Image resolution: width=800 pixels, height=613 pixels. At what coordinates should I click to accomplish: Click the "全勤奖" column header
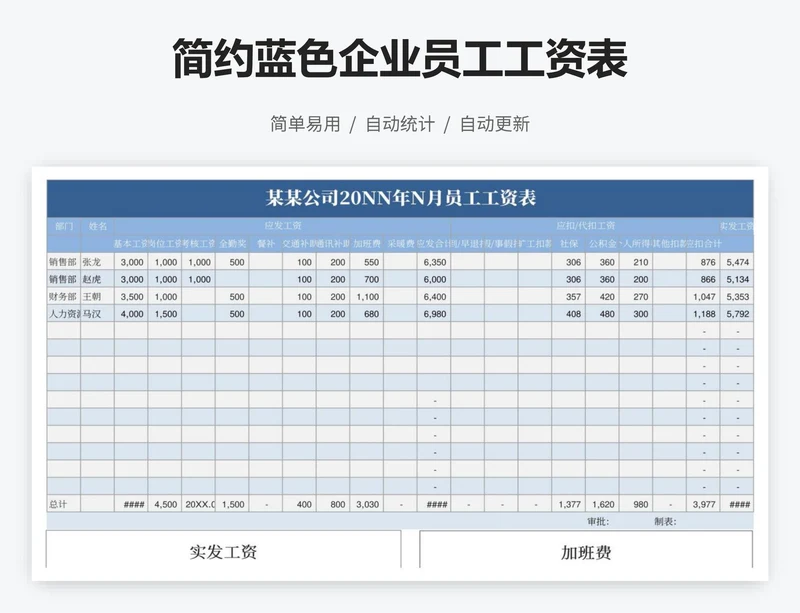coord(232,244)
